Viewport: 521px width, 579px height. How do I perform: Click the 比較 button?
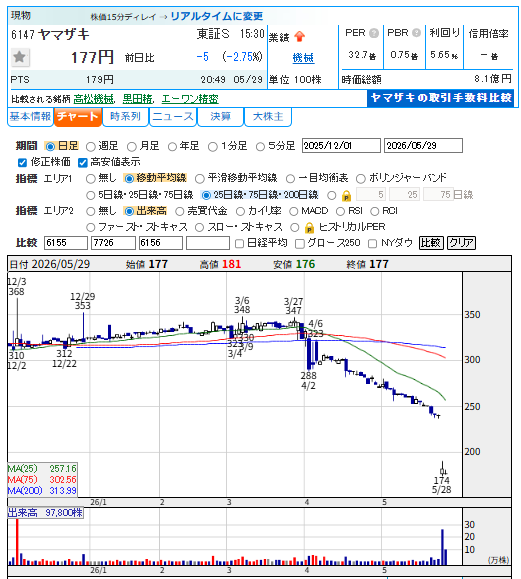click(431, 243)
